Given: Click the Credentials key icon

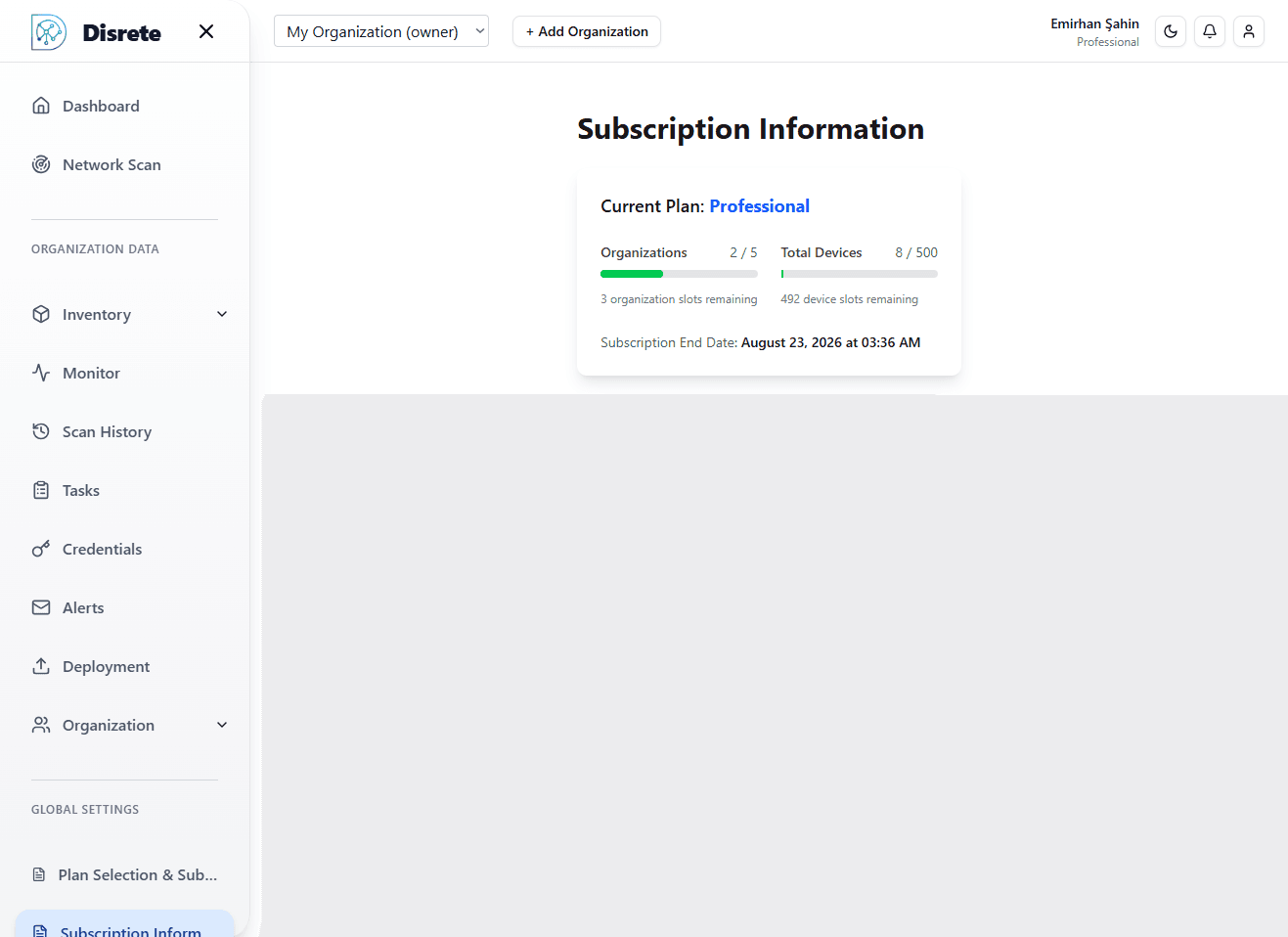Looking at the screenshot, I should tap(41, 549).
